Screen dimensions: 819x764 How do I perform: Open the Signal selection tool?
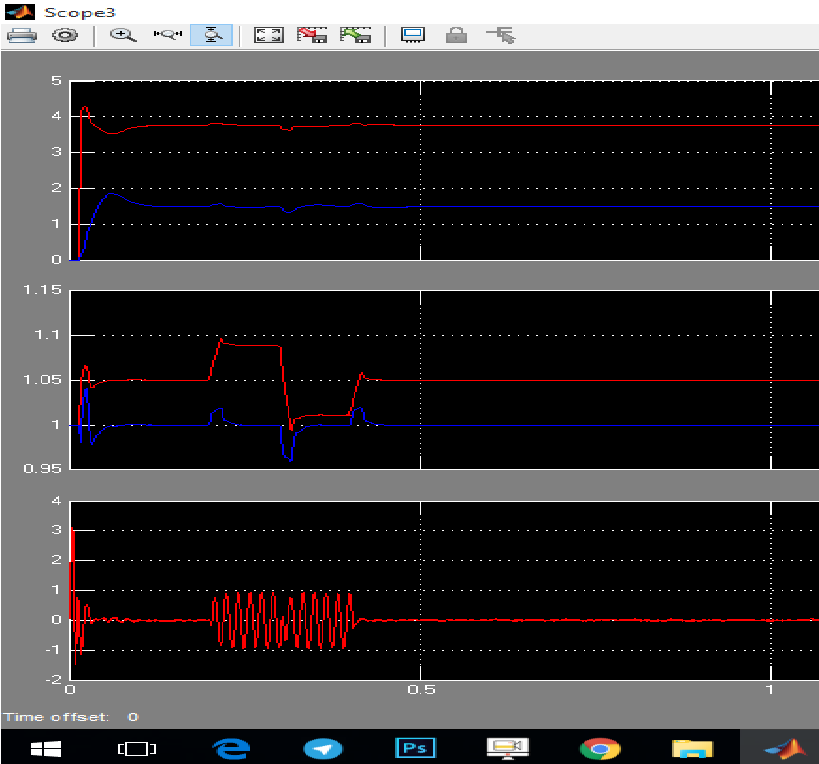coord(500,35)
